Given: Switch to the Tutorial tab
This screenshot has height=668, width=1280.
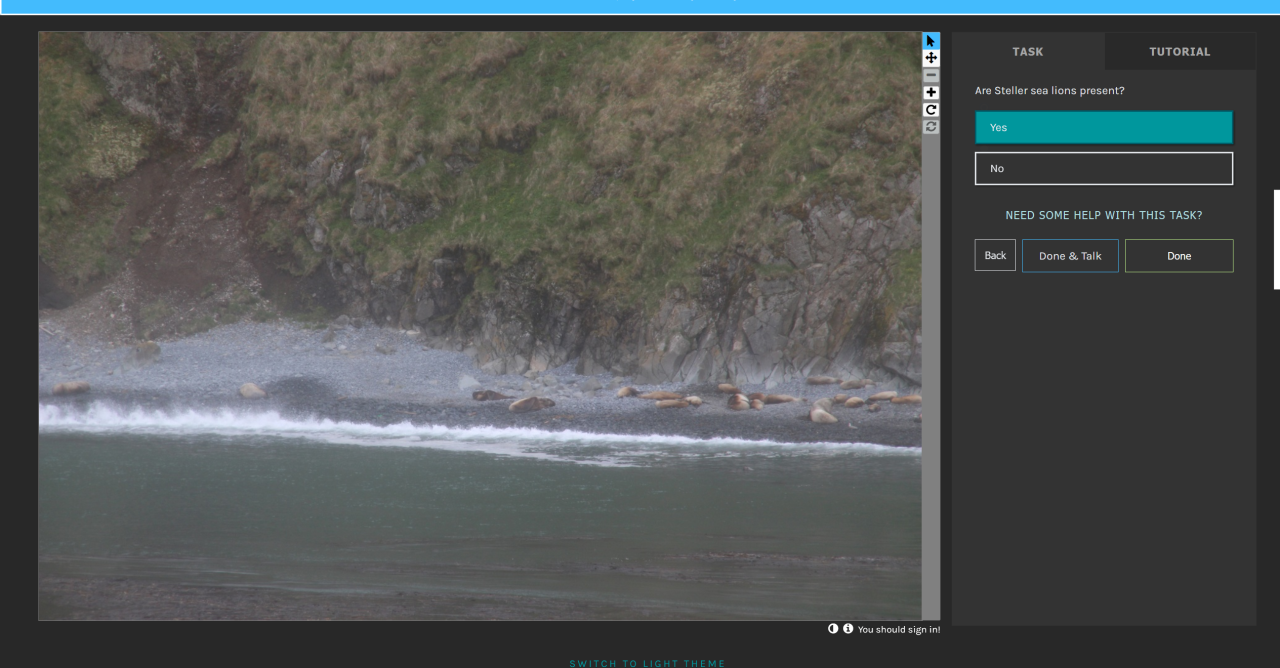Looking at the screenshot, I should [x=1180, y=51].
